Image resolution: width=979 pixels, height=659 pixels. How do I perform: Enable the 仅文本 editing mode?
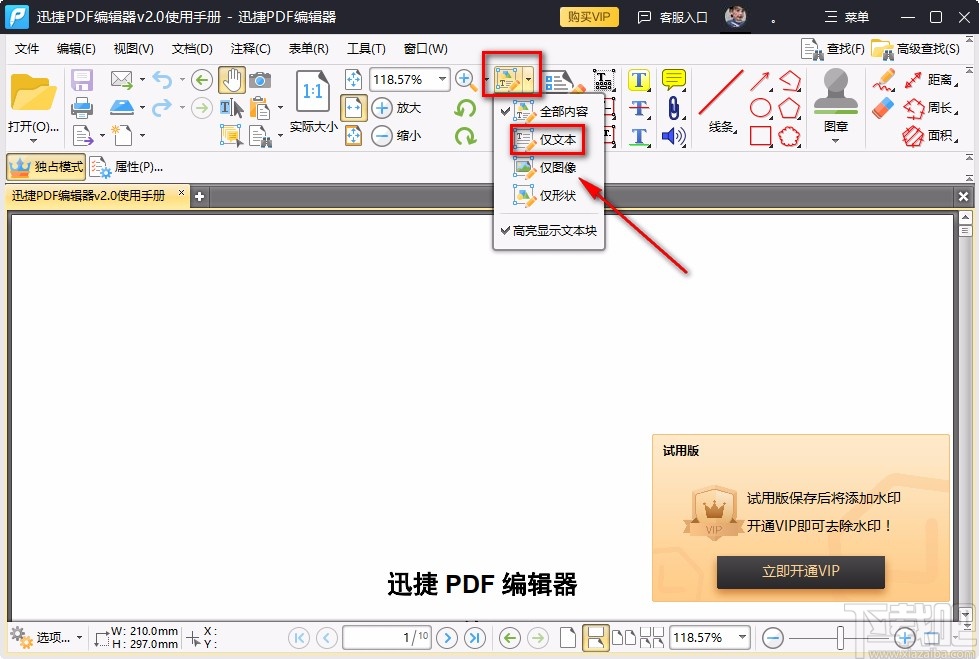point(548,140)
